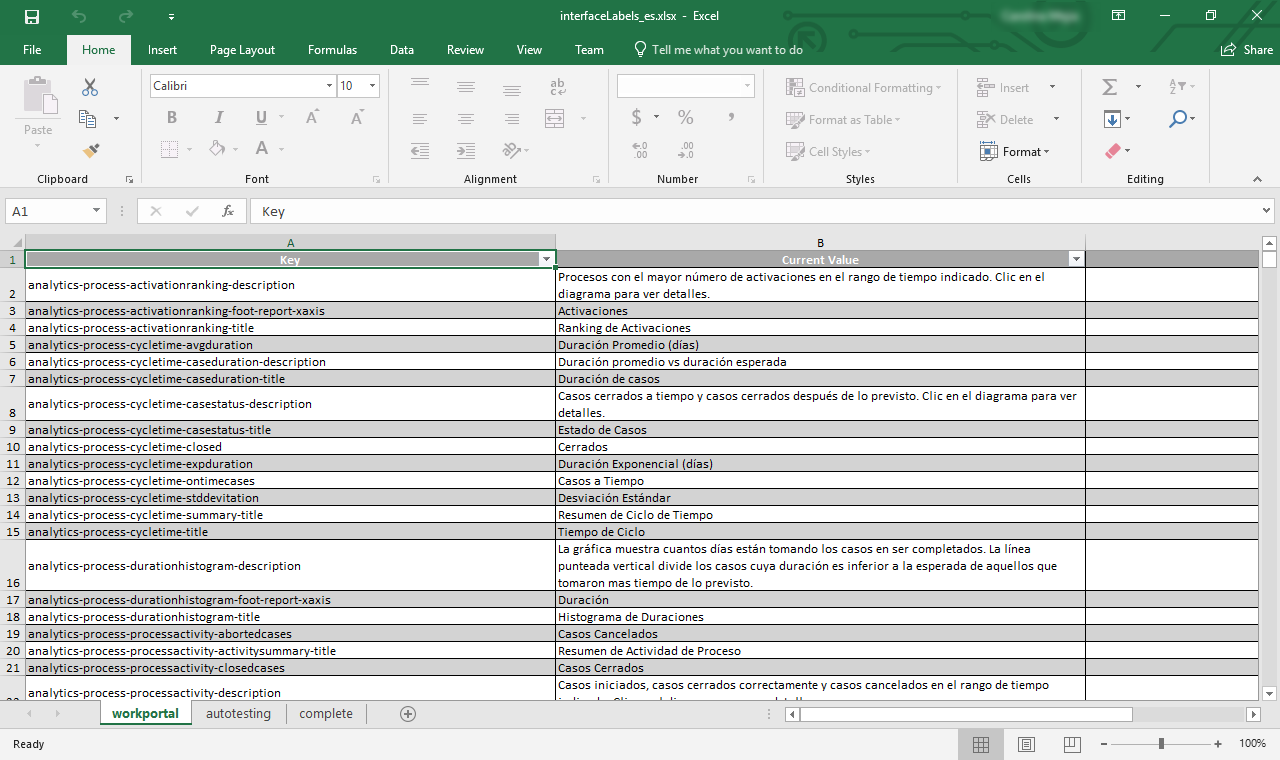The height and width of the screenshot is (760, 1280).
Task: Click the Format as Table button
Action: tap(843, 119)
